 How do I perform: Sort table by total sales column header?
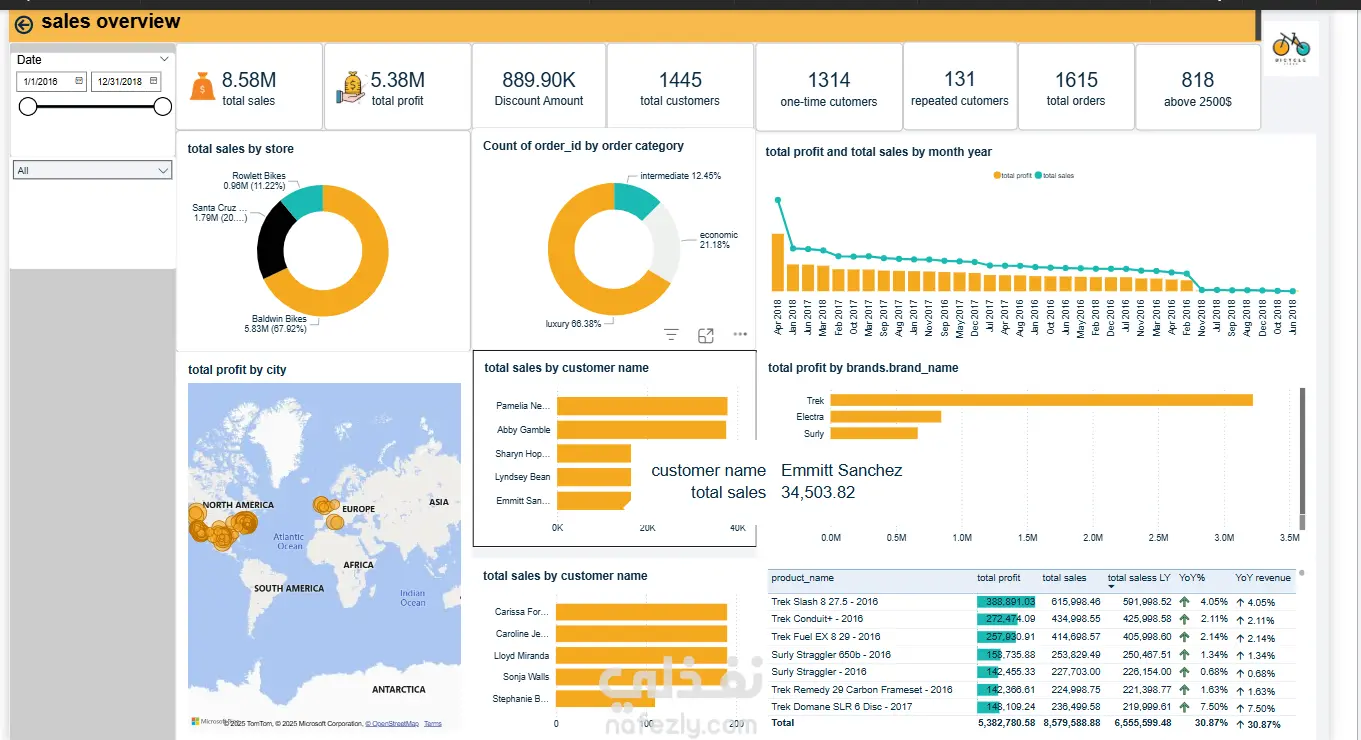(x=1064, y=578)
